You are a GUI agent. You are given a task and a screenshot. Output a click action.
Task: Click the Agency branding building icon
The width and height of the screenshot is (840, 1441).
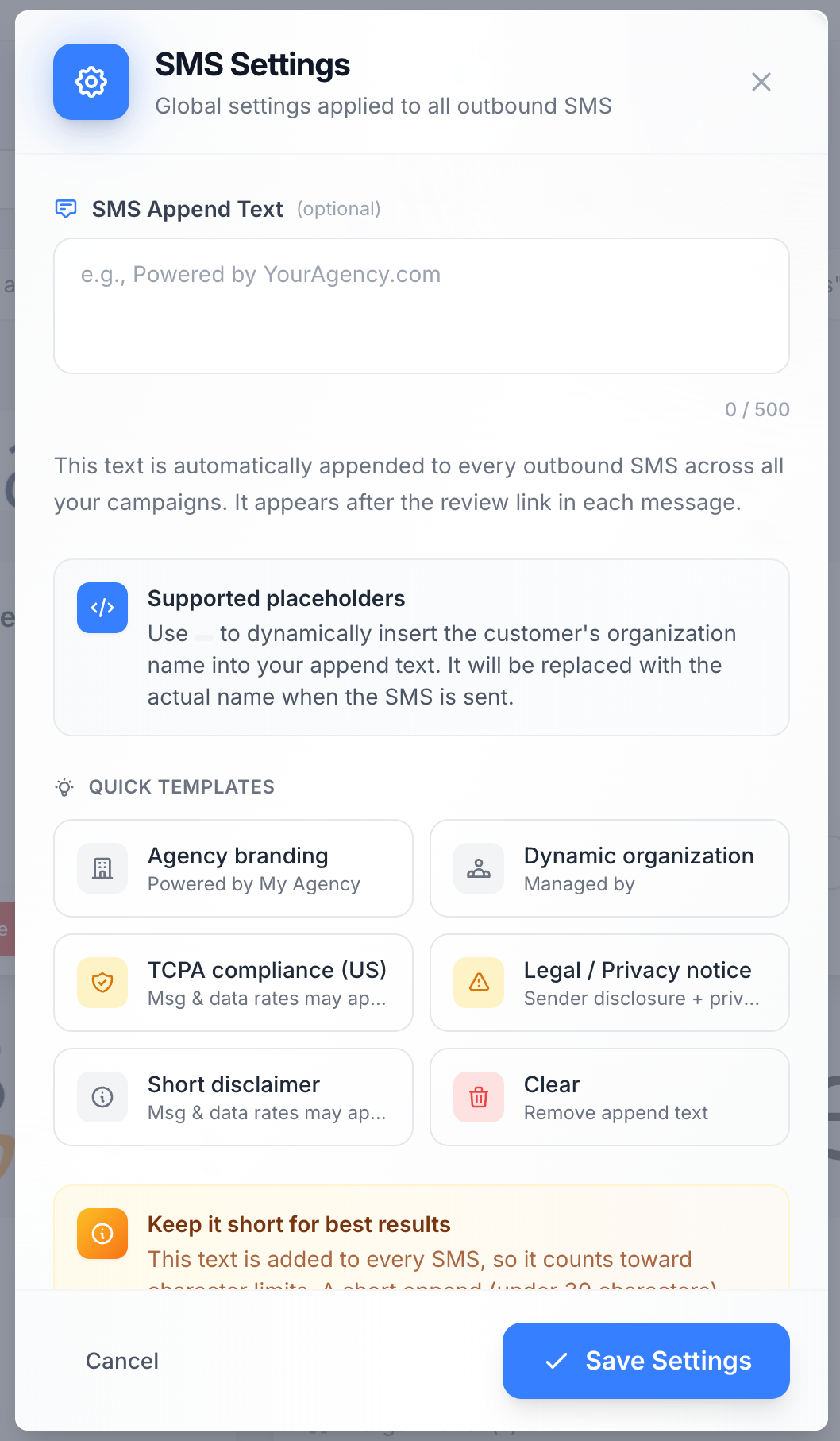click(x=102, y=868)
